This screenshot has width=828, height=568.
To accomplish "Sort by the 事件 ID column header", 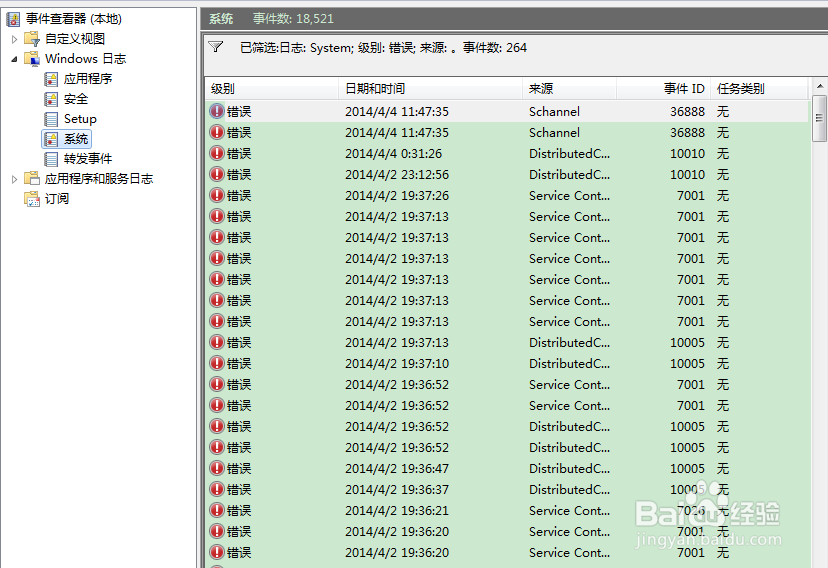I will 663,89.
